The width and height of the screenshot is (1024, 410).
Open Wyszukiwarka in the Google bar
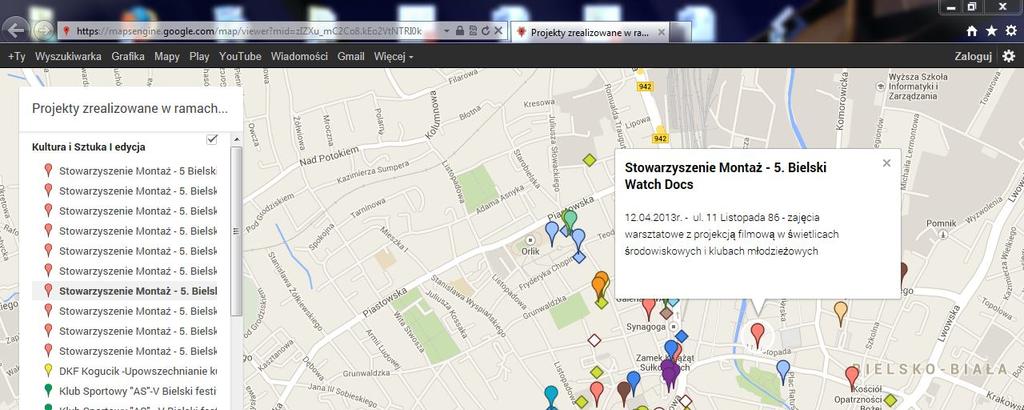tap(68, 56)
